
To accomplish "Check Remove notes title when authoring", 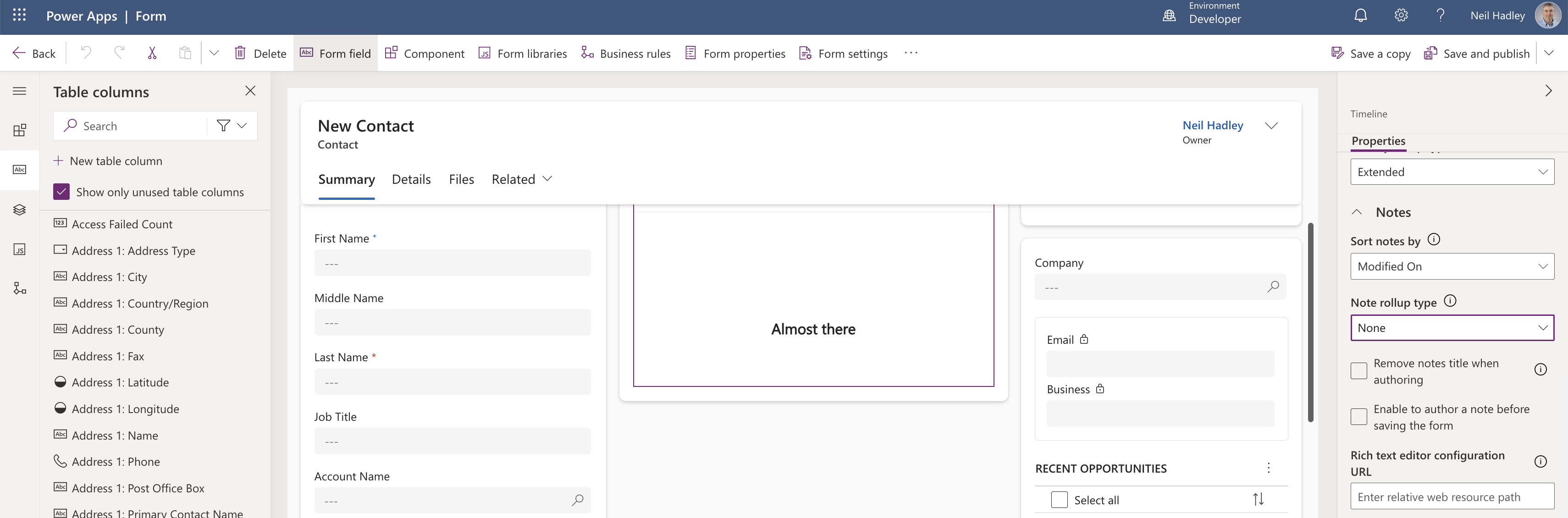I will (x=1358, y=371).
